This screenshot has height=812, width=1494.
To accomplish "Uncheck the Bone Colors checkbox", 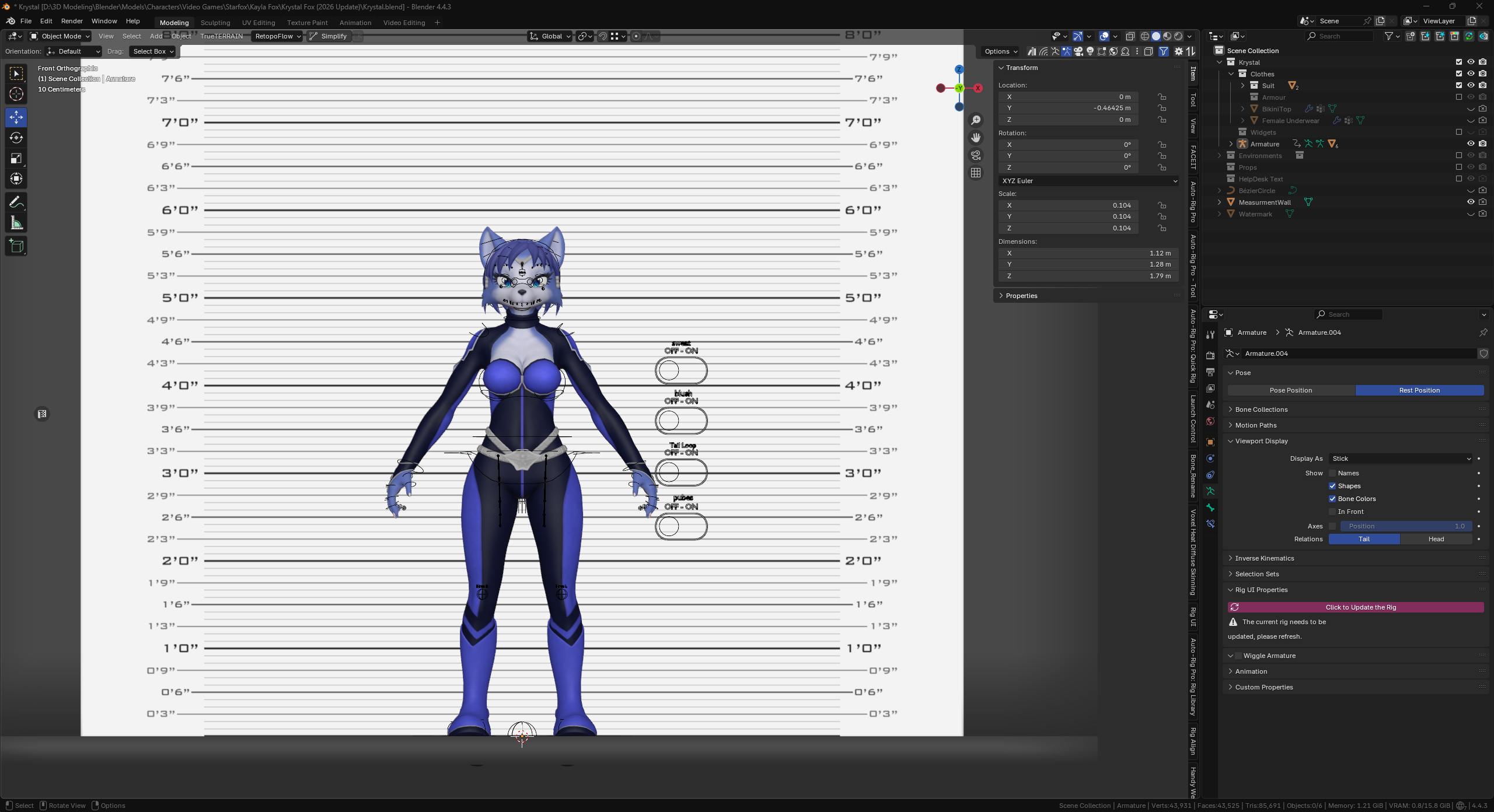I will click(x=1332, y=499).
